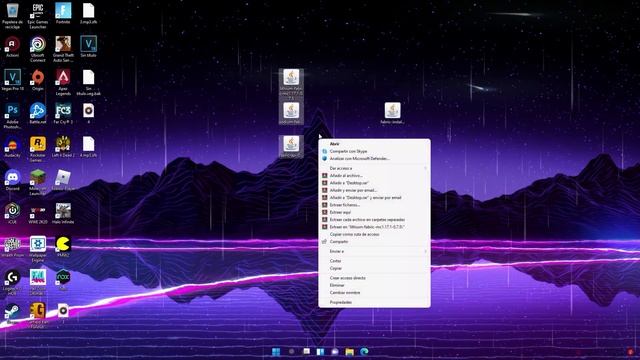
Task: Open File Explorer from the taskbar
Action: click(349, 351)
